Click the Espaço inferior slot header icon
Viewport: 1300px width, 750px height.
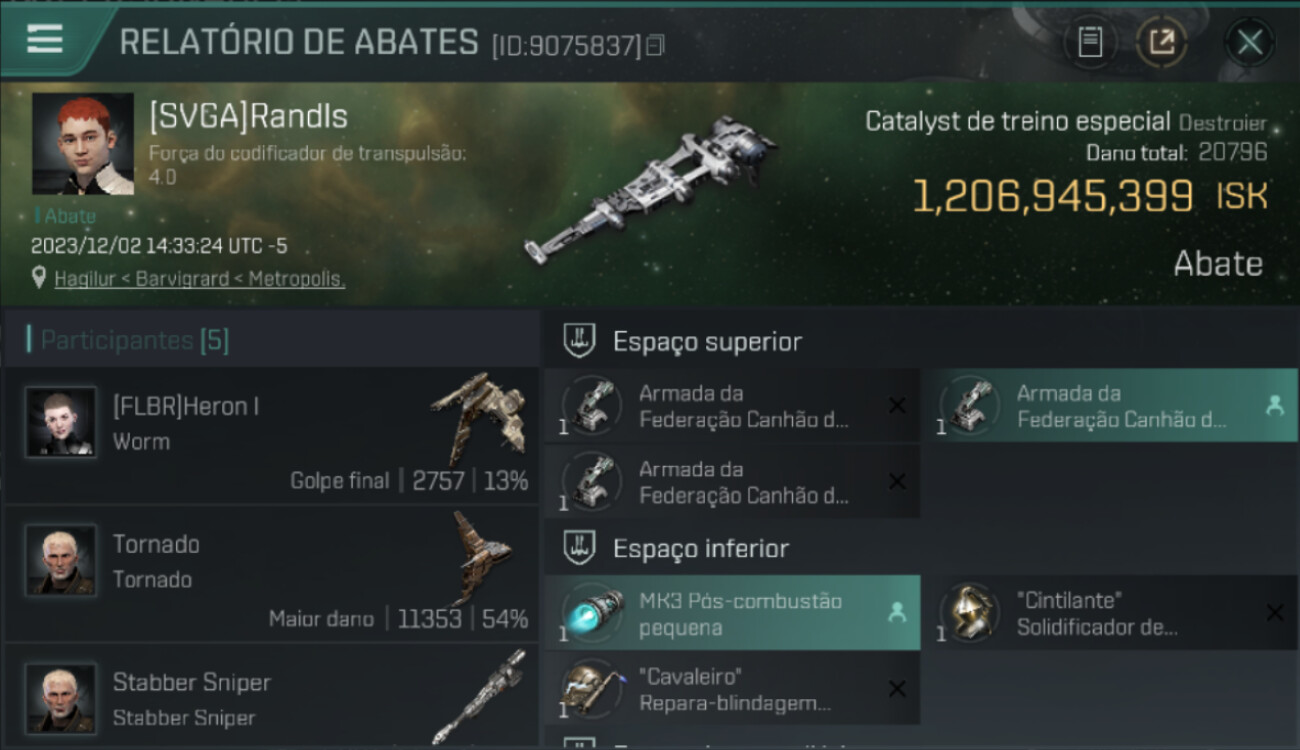[x=580, y=548]
